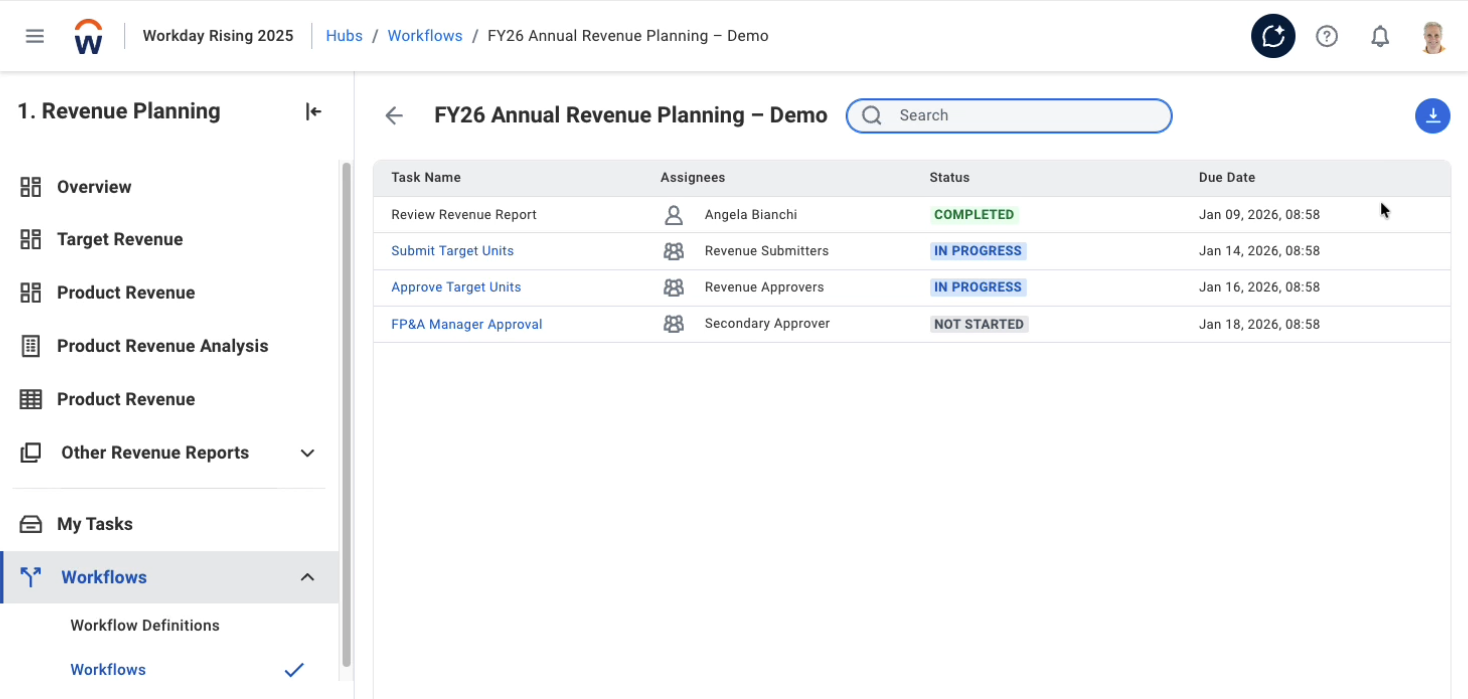1468x699 pixels.
Task: Open Workflow Definitions in the sidebar
Action: pos(145,625)
